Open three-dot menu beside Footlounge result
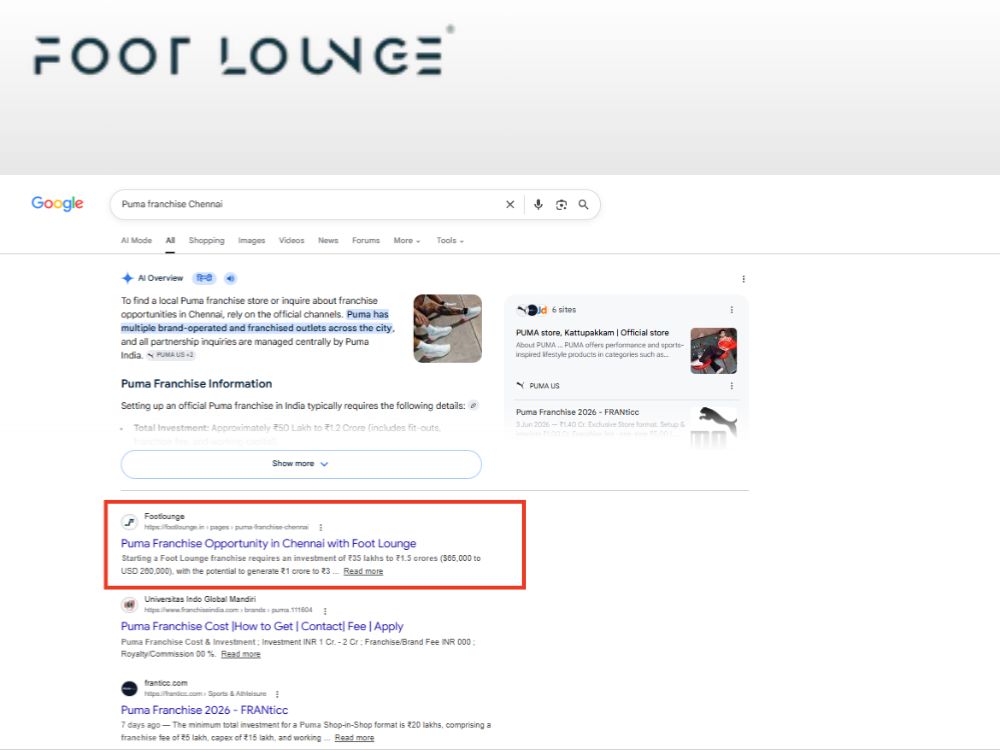Screen dimensions: 1000x750 pyautogui.click(x=321, y=527)
